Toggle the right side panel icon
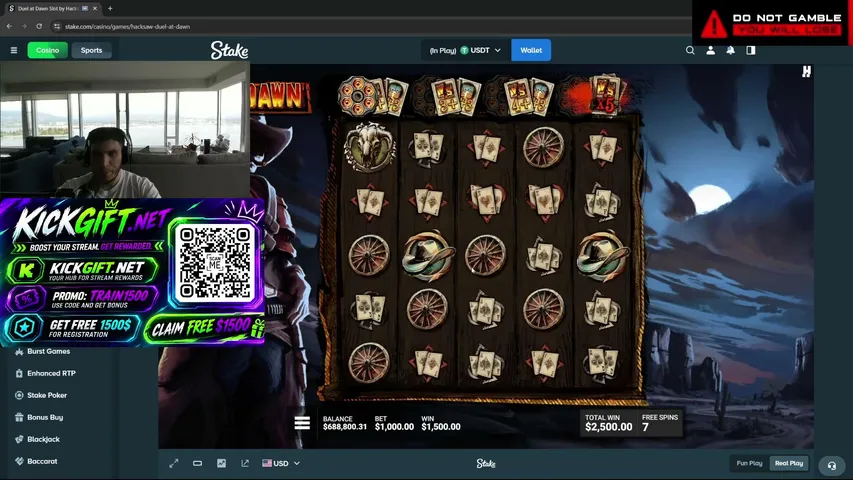Viewport: 853px width, 480px height. pos(751,50)
